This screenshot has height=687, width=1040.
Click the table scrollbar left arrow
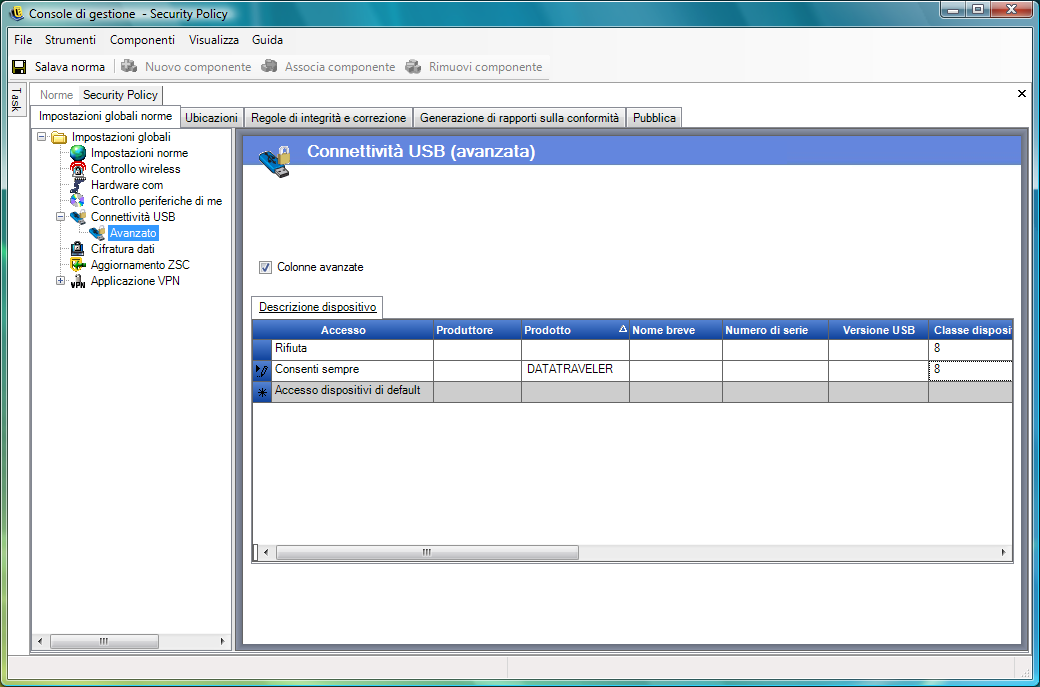pyautogui.click(x=266, y=552)
